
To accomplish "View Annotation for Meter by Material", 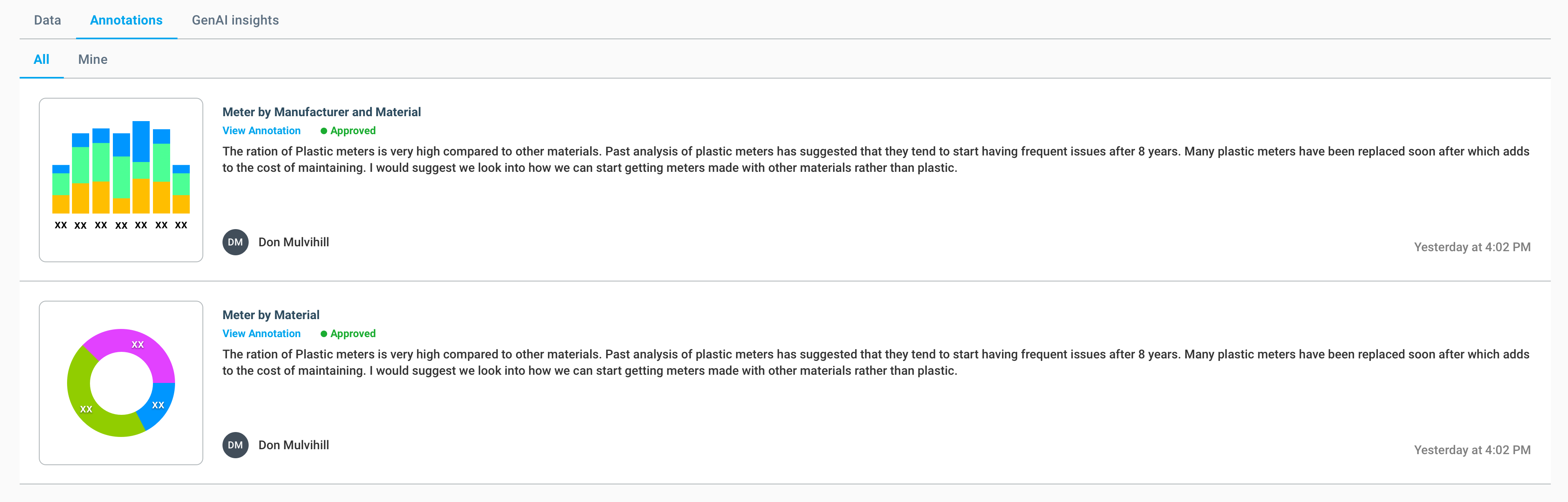I will point(261,333).
